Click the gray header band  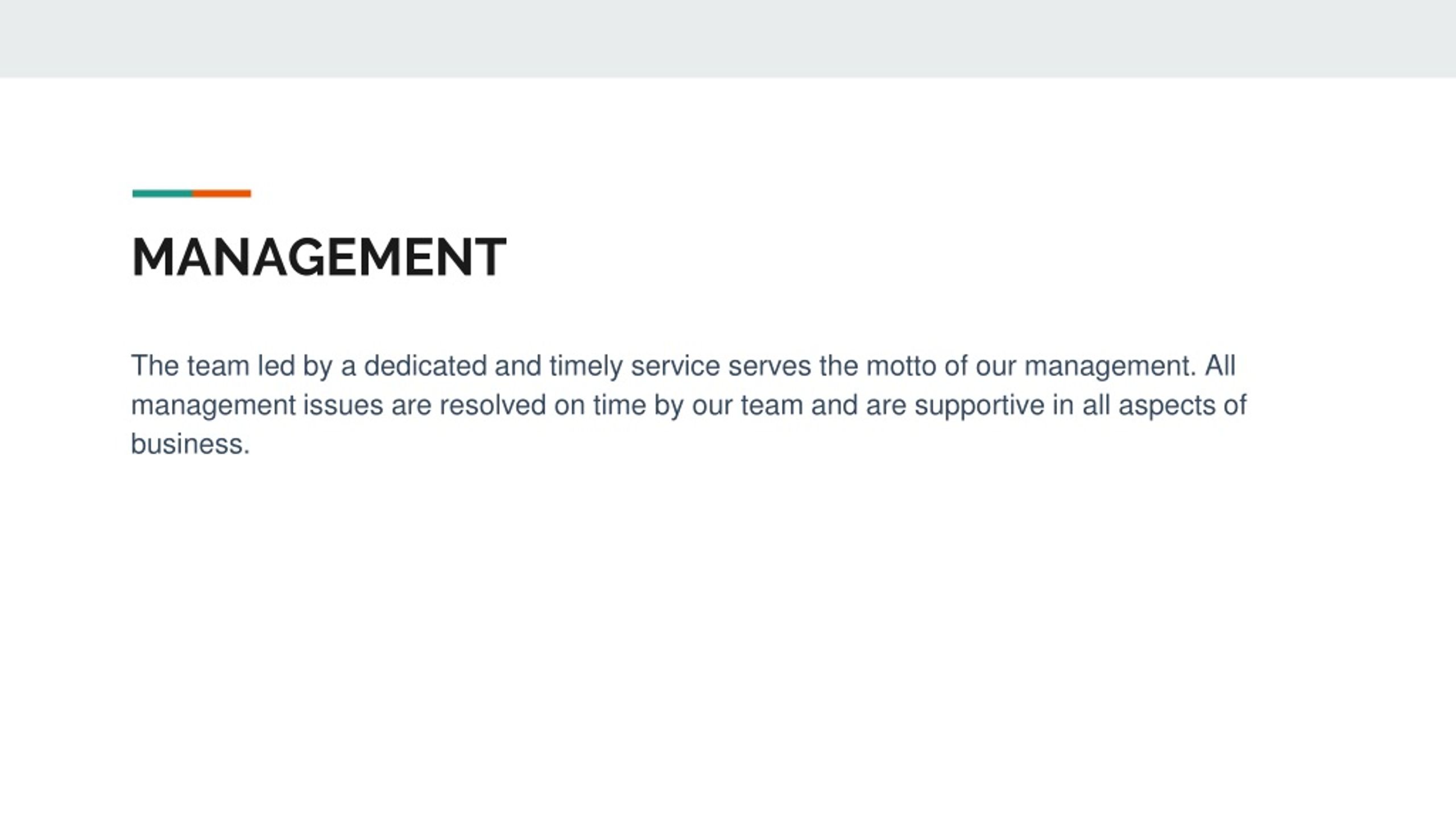[728, 39]
